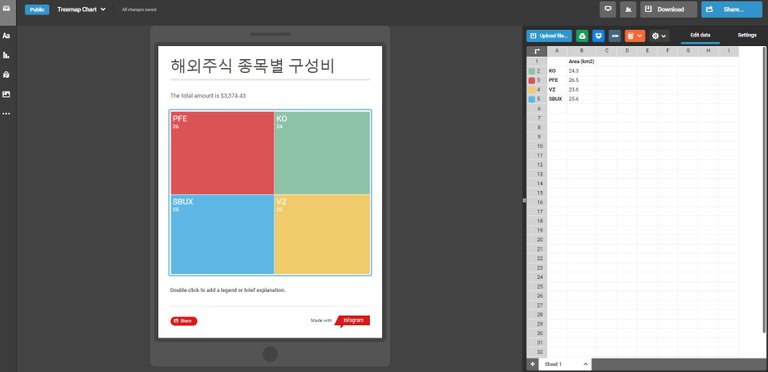Viewport: 768px width, 372px height.
Task: Click the Upload file... button
Action: point(549,36)
